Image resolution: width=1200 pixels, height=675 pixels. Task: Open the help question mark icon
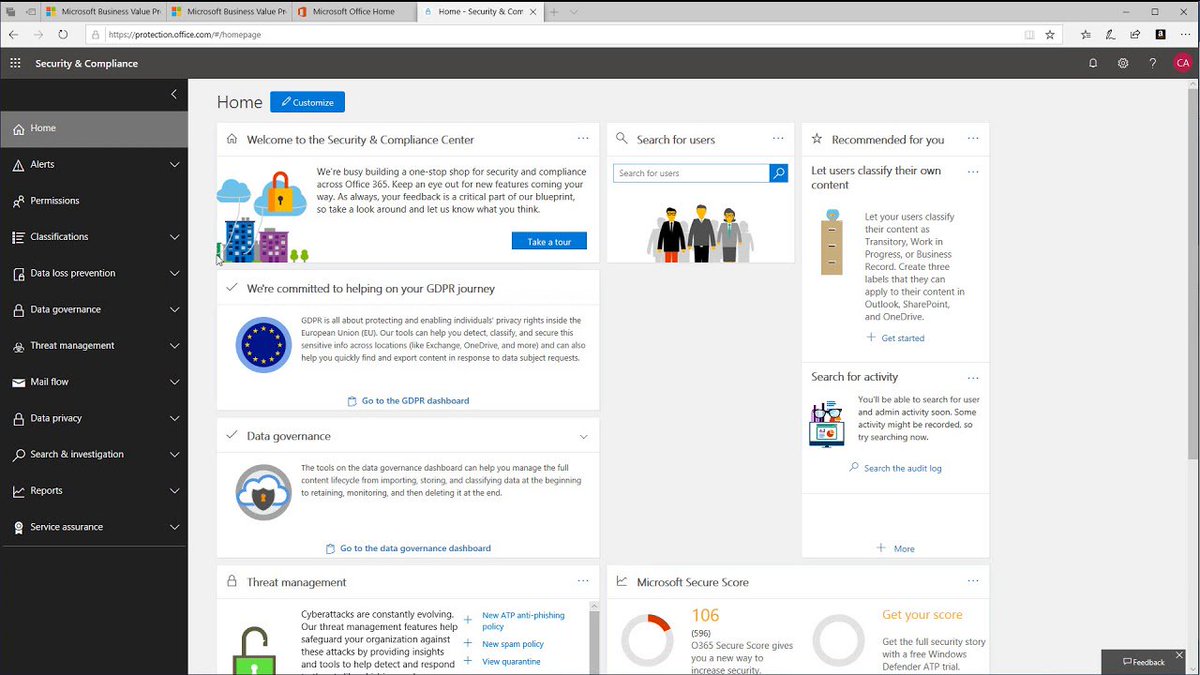tap(1153, 63)
